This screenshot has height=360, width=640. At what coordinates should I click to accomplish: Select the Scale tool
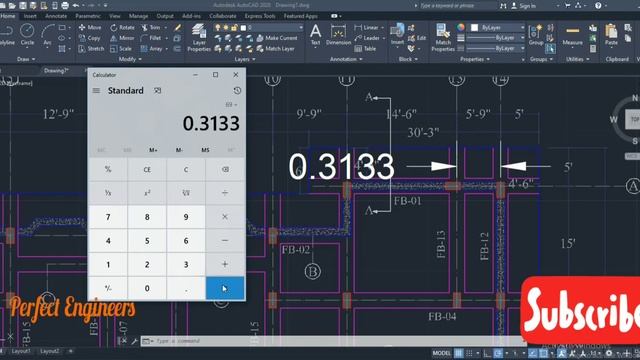(121, 49)
